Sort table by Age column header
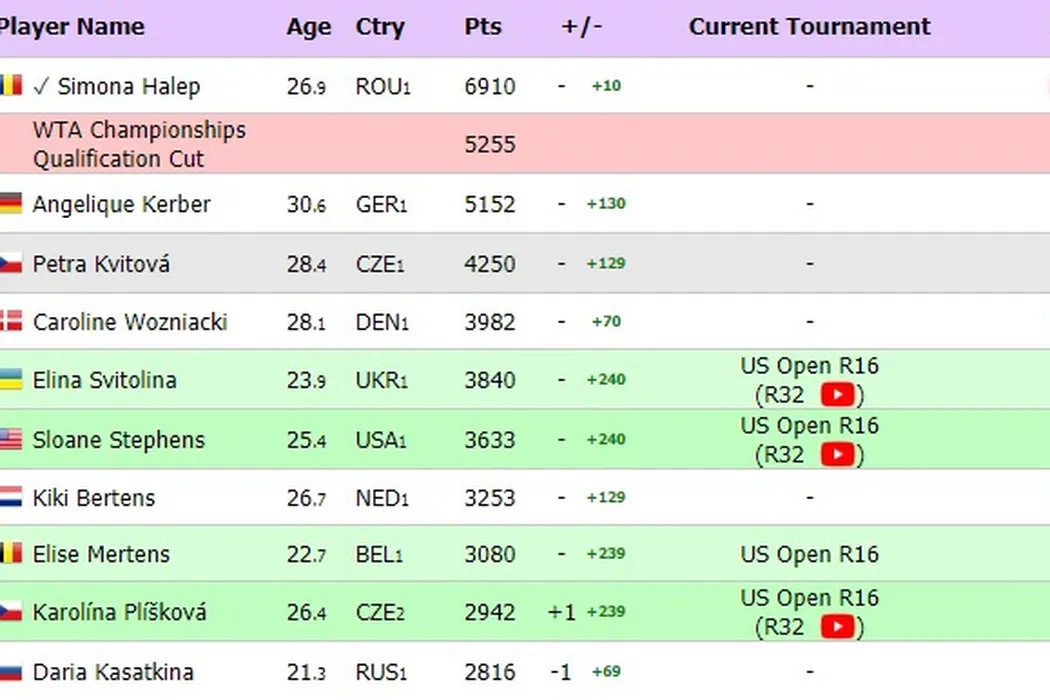The height and width of the screenshot is (700, 1050). tap(308, 27)
